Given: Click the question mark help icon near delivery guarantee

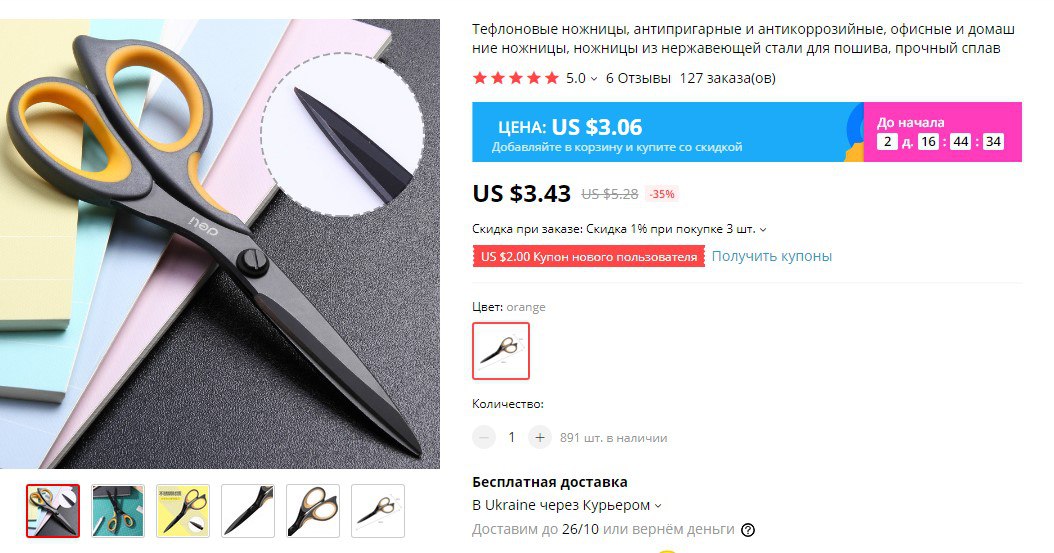Looking at the screenshot, I should (x=747, y=530).
